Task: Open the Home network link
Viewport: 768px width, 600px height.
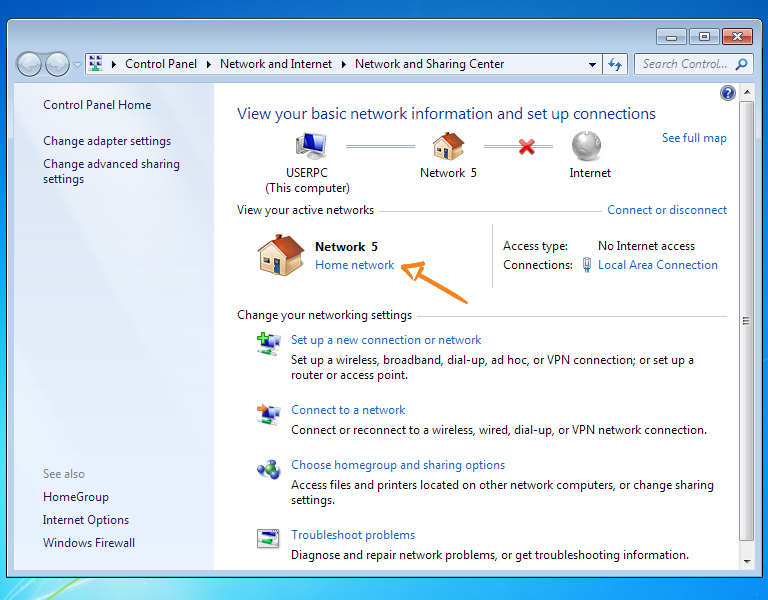Action: click(354, 265)
